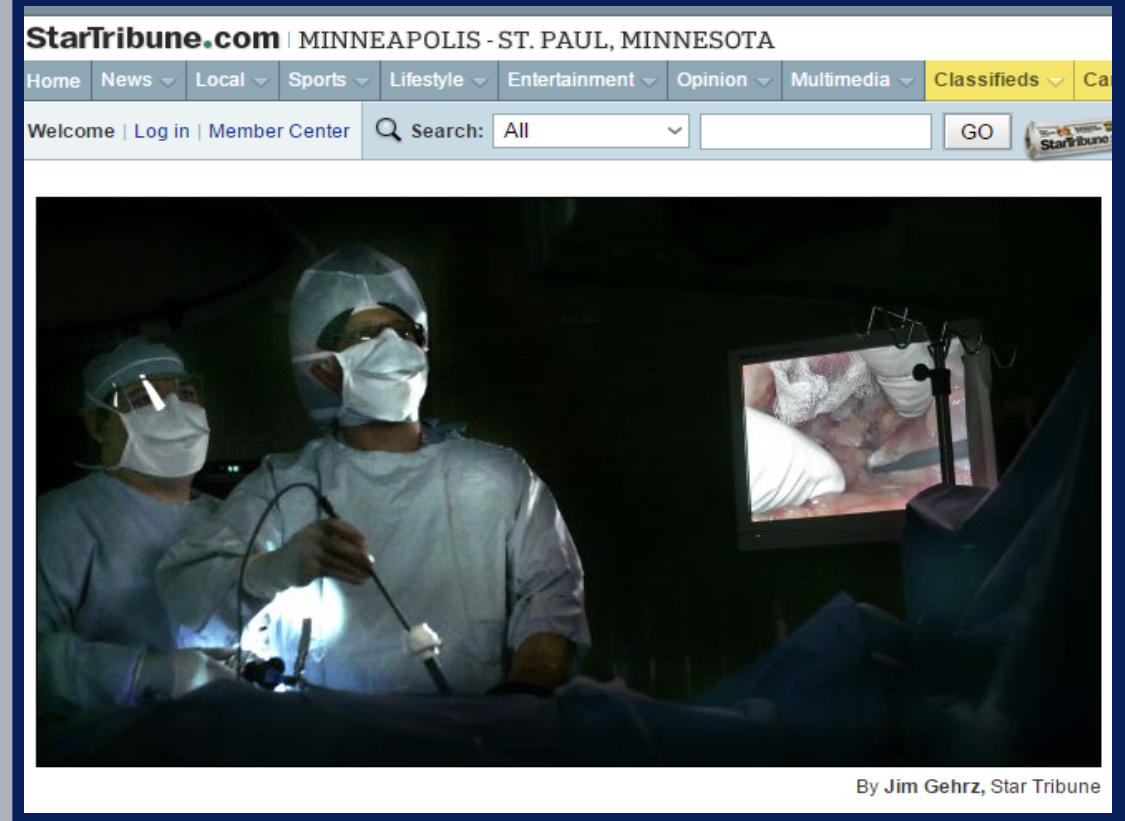The image size is (1125, 821).
Task: Click the magnifying glass search icon
Action: tap(388, 130)
